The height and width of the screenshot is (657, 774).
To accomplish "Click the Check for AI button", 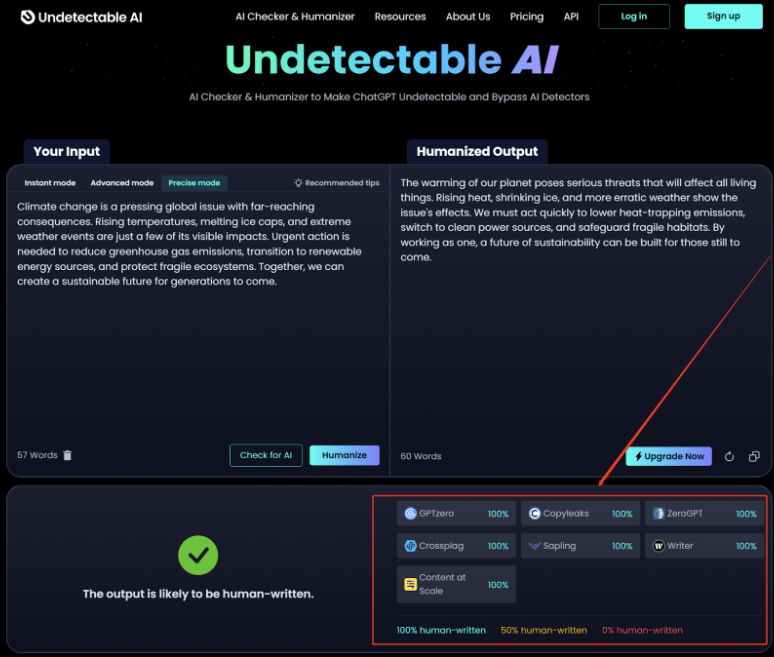I will [266, 455].
